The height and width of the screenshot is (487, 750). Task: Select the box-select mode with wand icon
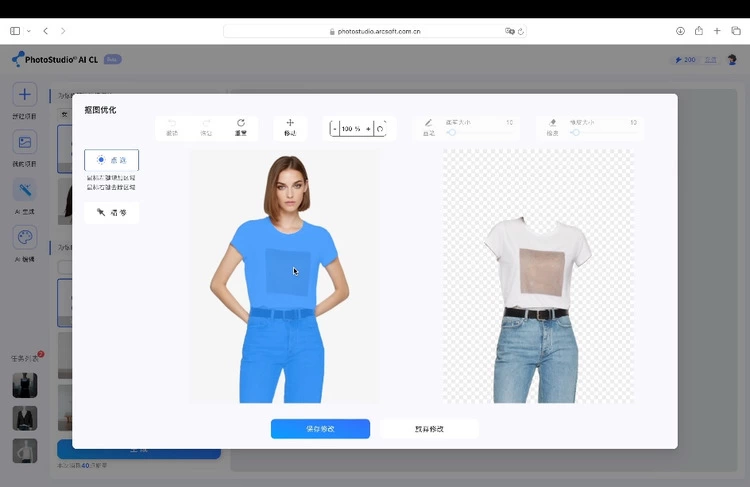coord(112,212)
